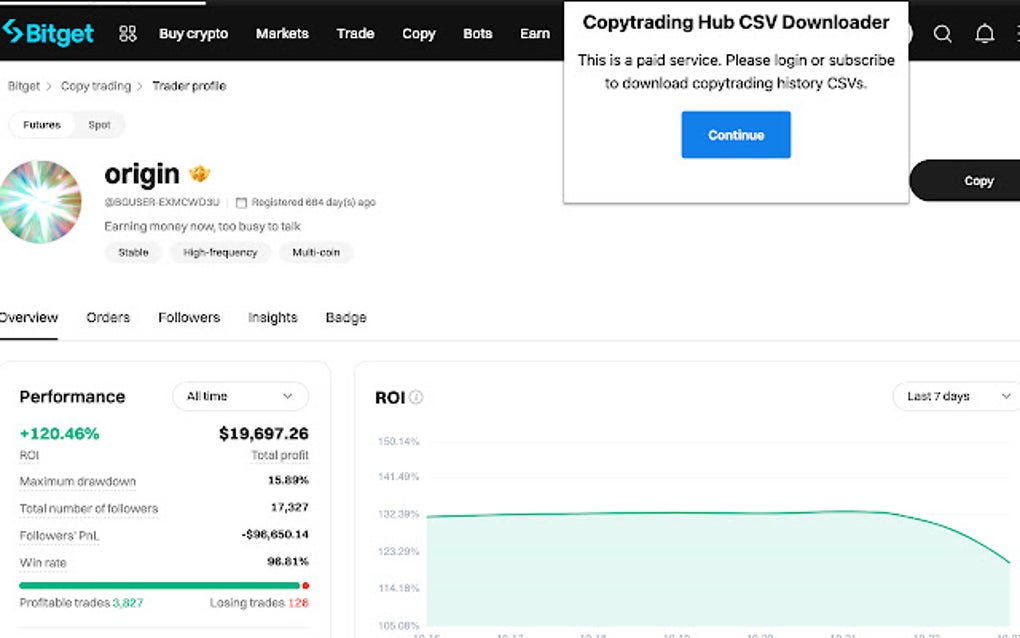Click the Bitget logo
Viewport: 1020px width, 638px height.
[x=50, y=33]
